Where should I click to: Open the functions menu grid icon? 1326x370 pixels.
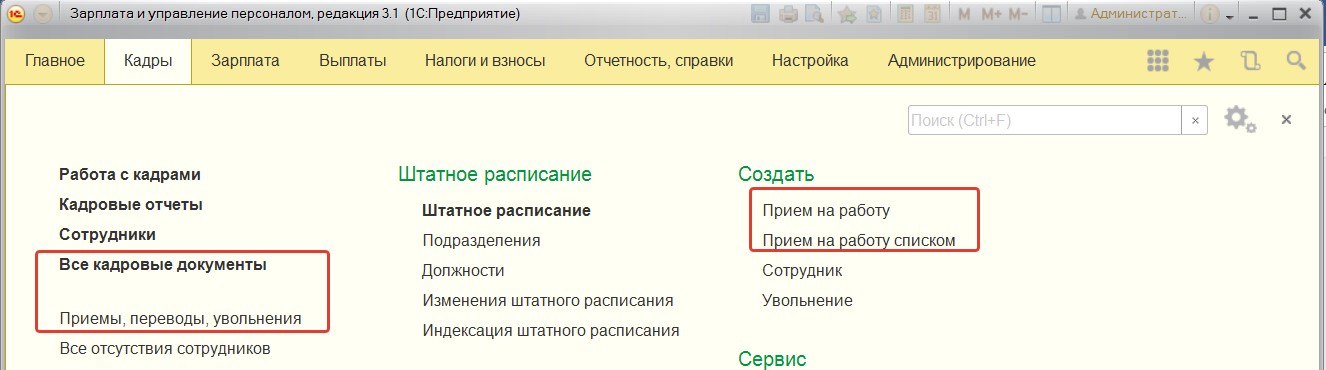(x=1158, y=61)
